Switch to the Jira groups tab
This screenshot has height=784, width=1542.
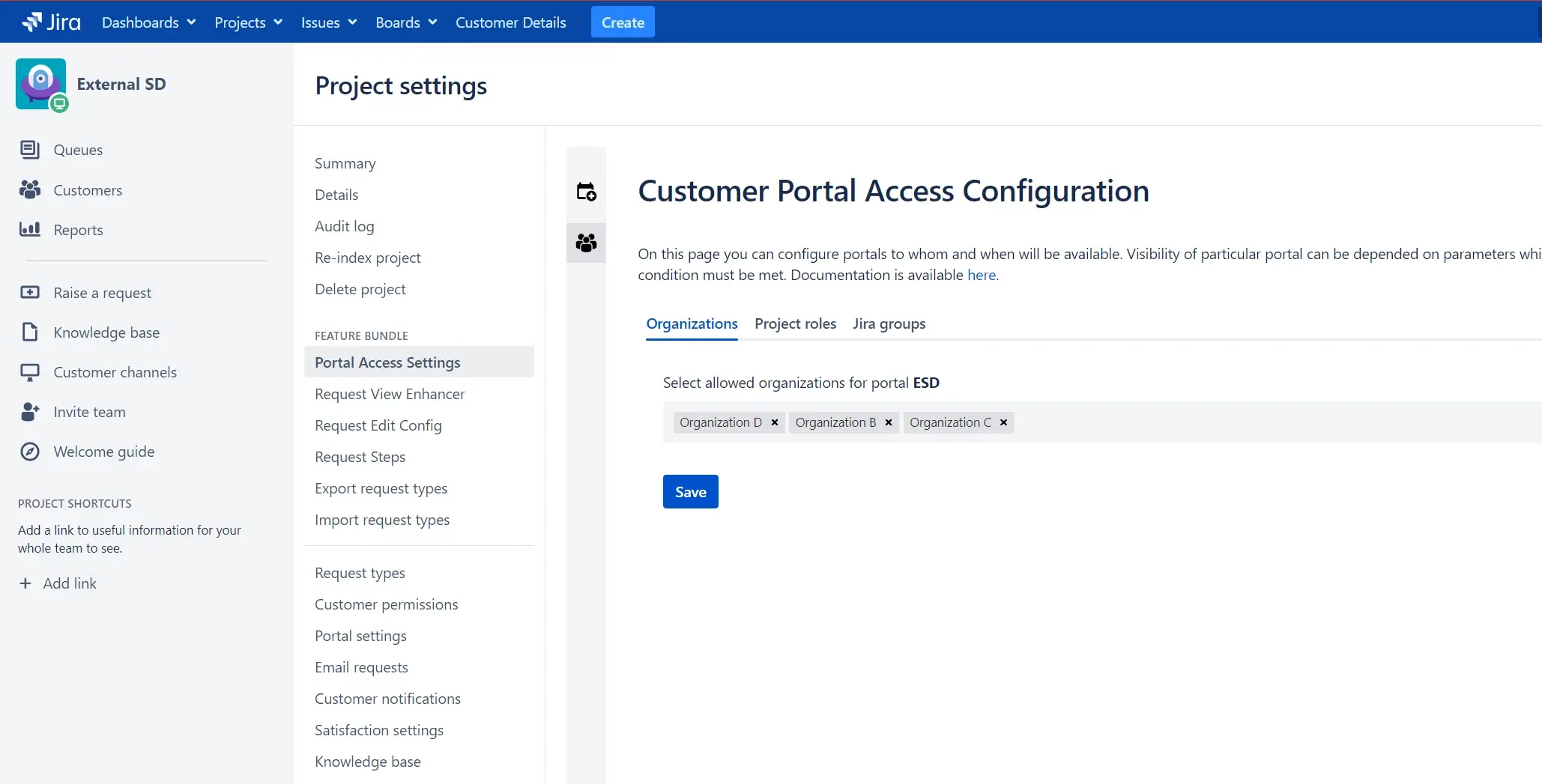click(889, 323)
